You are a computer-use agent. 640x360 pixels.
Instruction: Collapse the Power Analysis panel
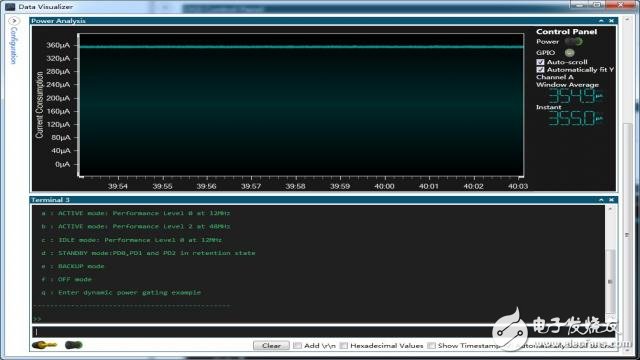(x=601, y=20)
